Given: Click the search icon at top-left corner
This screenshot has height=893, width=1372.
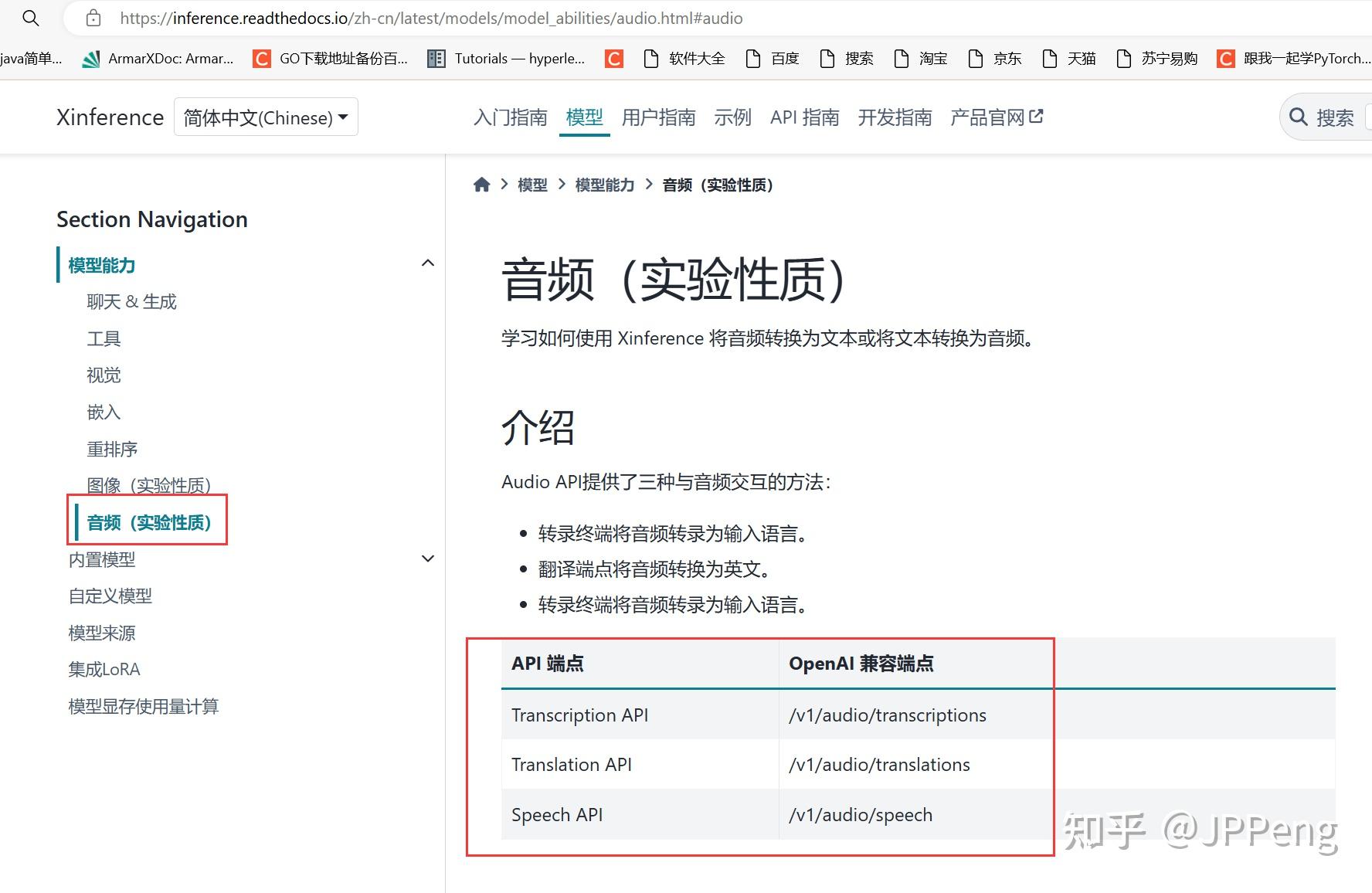Looking at the screenshot, I should tap(30, 18).
